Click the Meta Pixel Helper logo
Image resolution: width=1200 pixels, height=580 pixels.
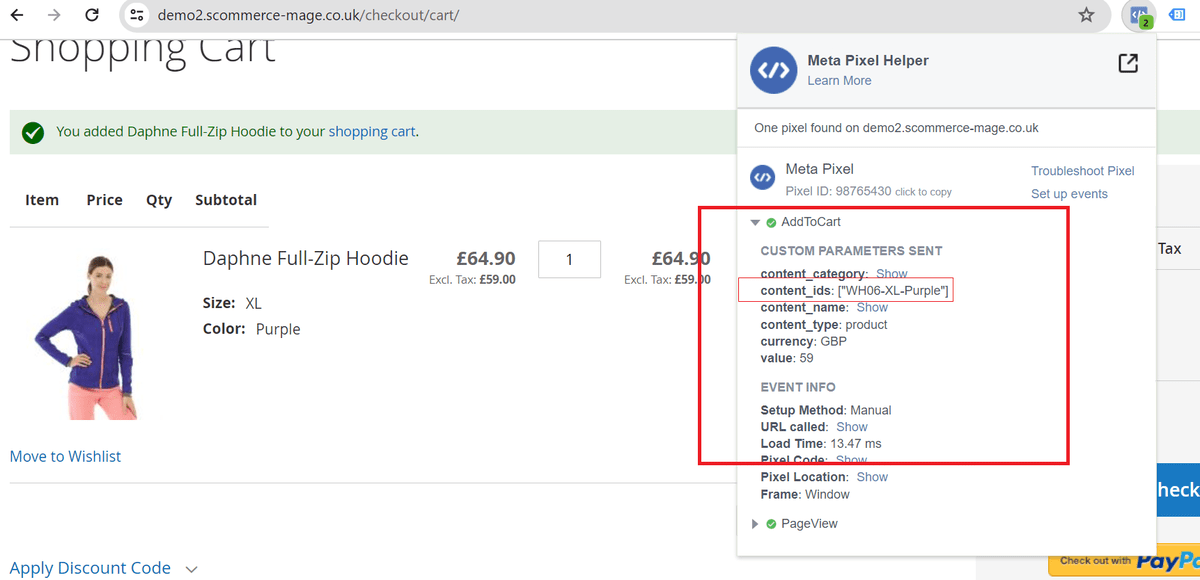point(773,70)
